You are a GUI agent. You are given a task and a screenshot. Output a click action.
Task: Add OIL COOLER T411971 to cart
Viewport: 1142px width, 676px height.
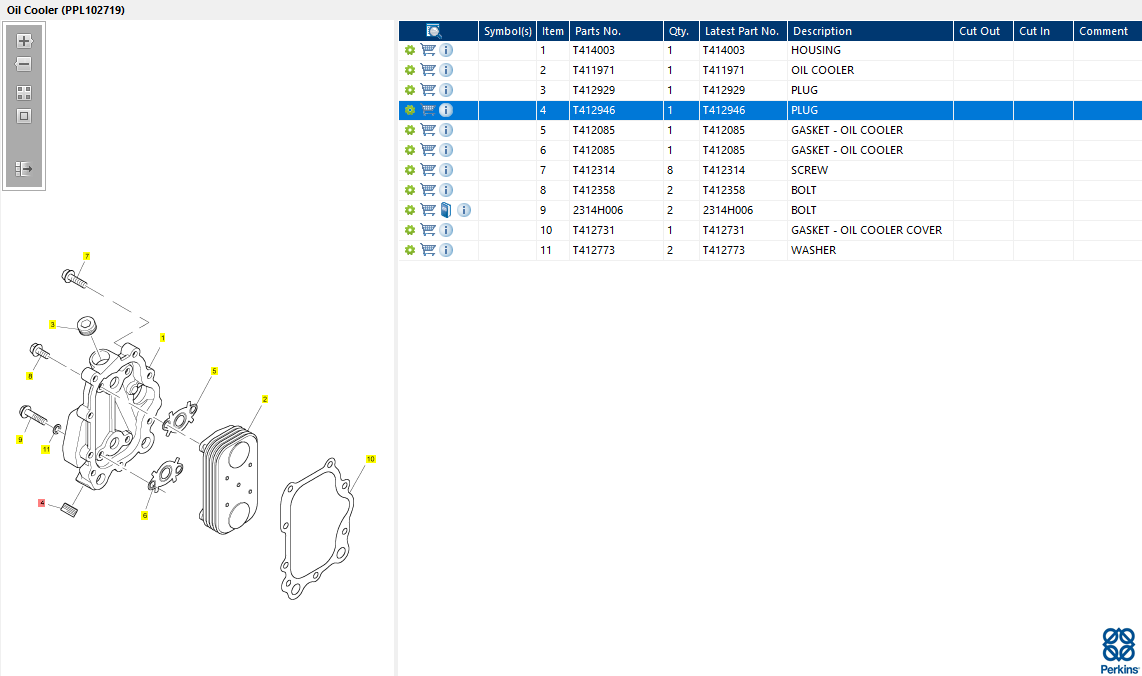[x=428, y=70]
